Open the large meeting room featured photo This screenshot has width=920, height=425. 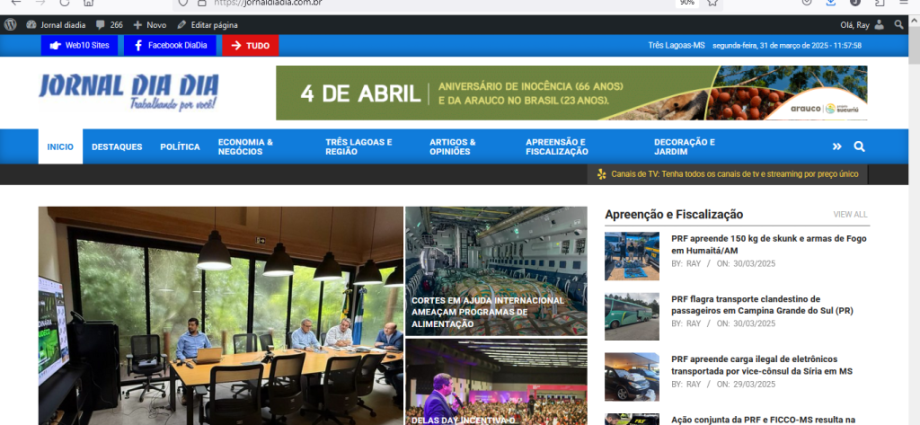pos(221,316)
